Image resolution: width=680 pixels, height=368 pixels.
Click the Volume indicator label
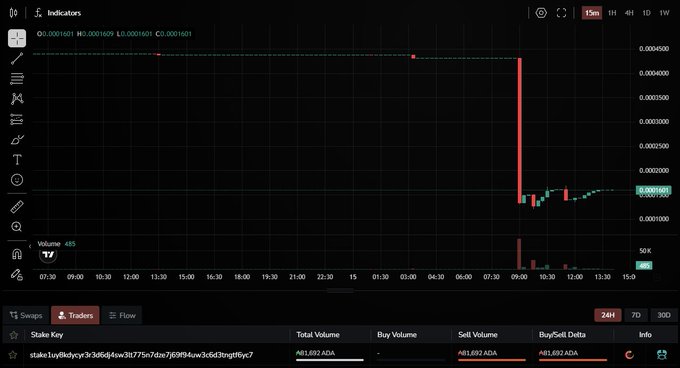[x=49, y=244]
